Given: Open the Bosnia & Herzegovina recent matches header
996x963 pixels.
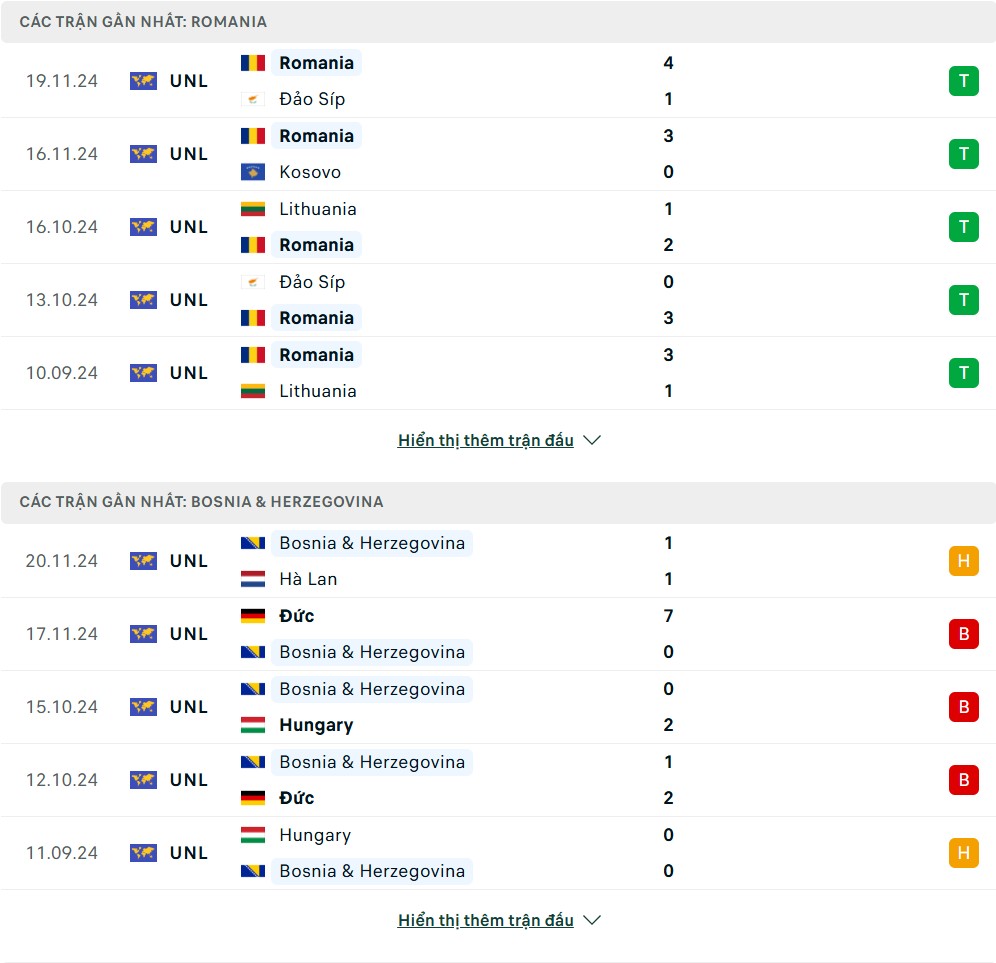Looking at the screenshot, I should (x=498, y=502).
